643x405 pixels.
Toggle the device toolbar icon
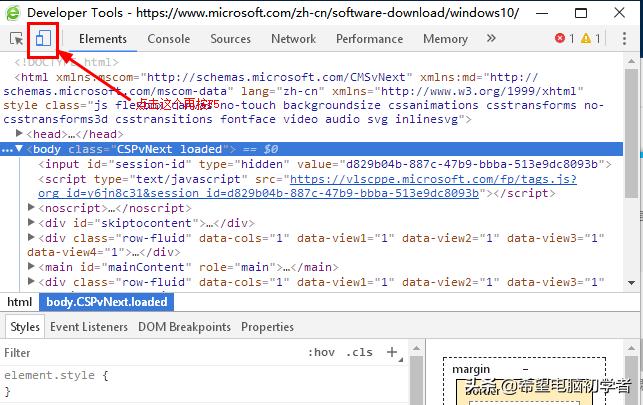[x=44, y=39]
